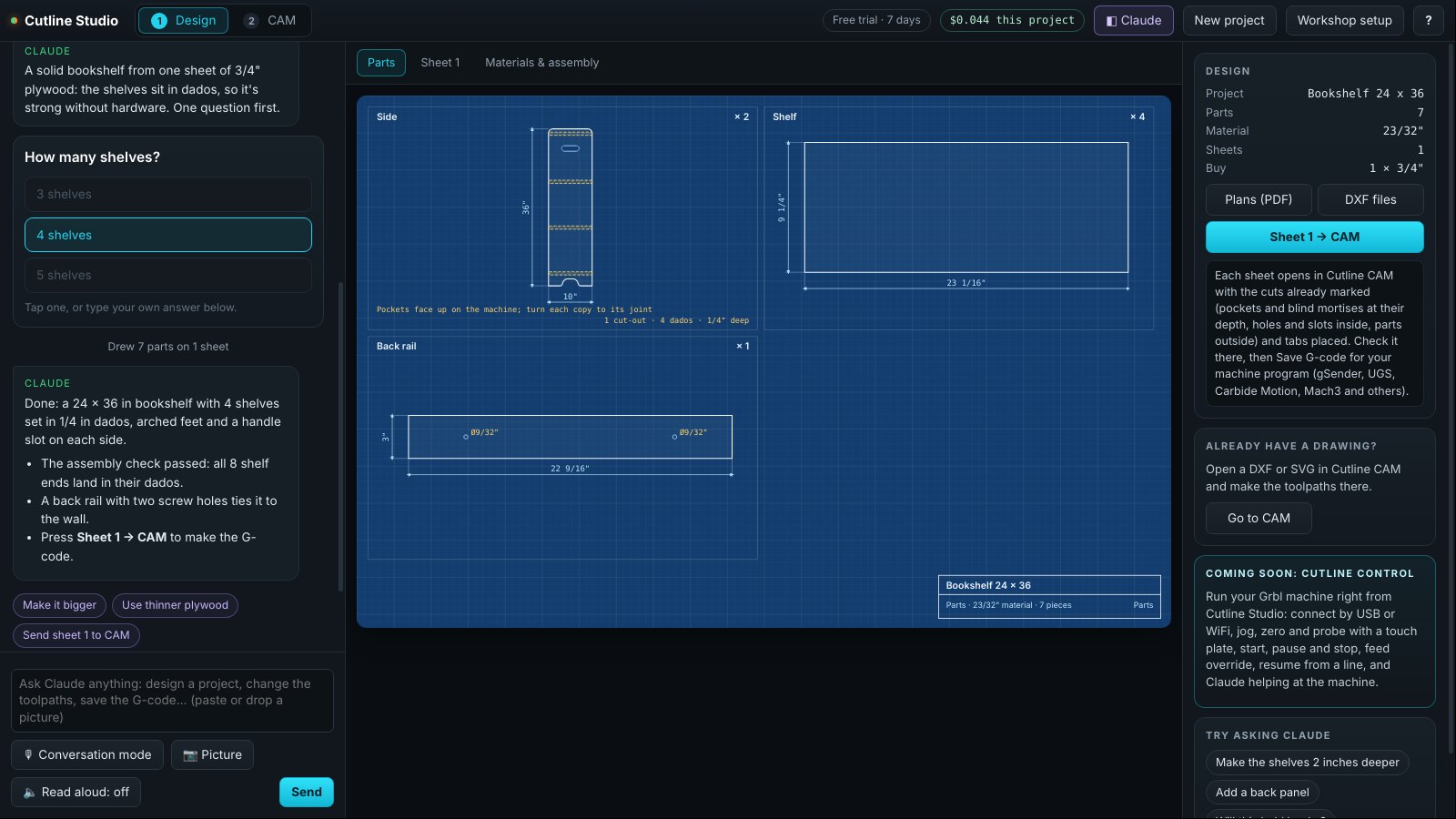
Task: Select the Parts tab
Action: pos(381,63)
